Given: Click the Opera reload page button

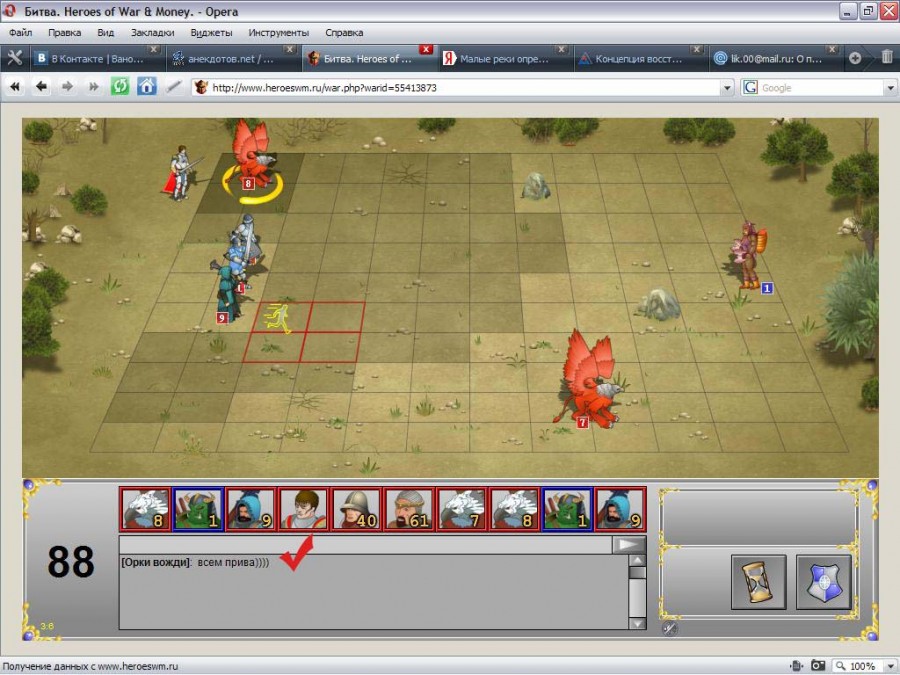Looking at the screenshot, I should click(x=120, y=87).
